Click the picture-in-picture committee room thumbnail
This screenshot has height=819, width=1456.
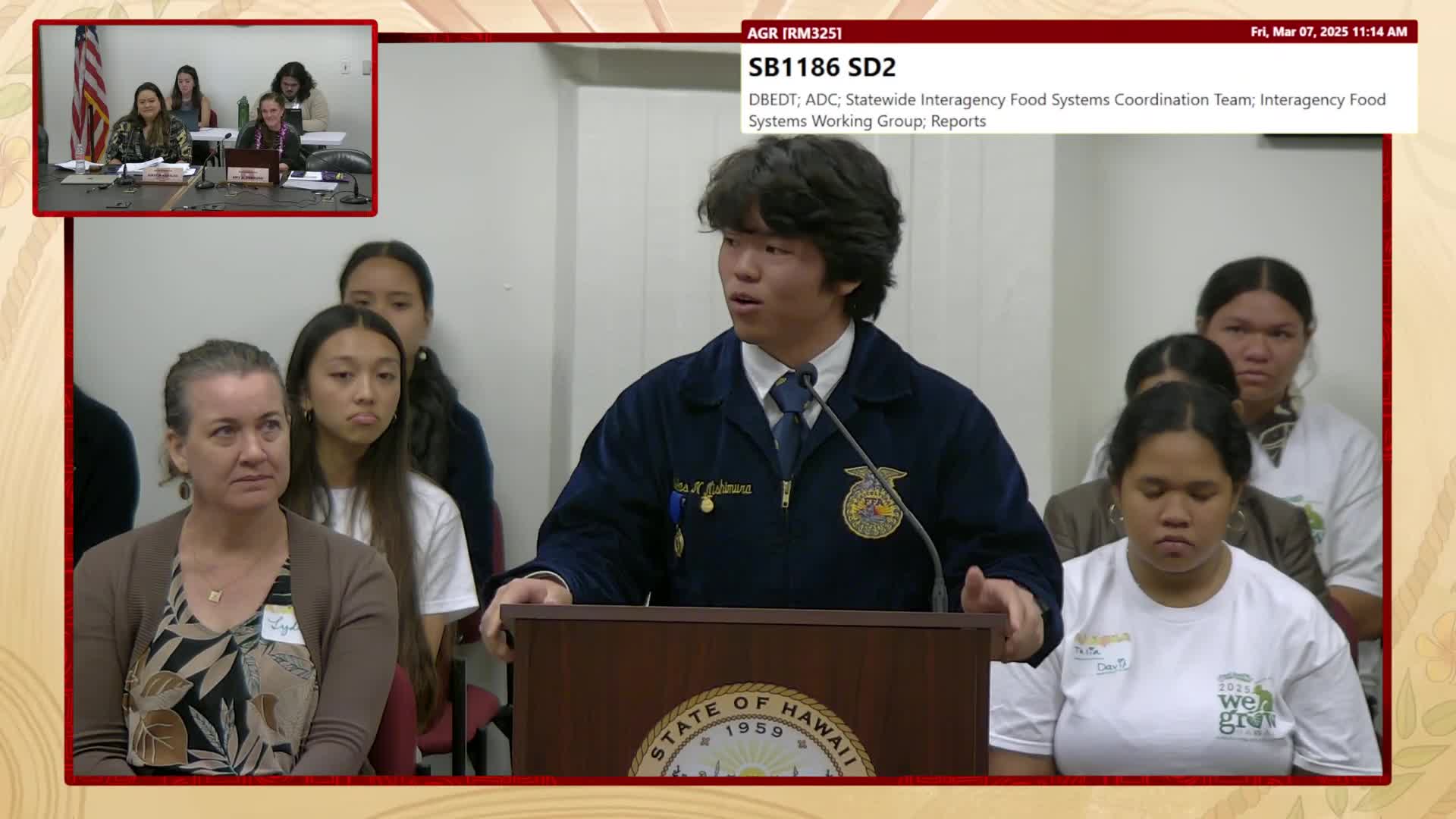[x=205, y=118]
